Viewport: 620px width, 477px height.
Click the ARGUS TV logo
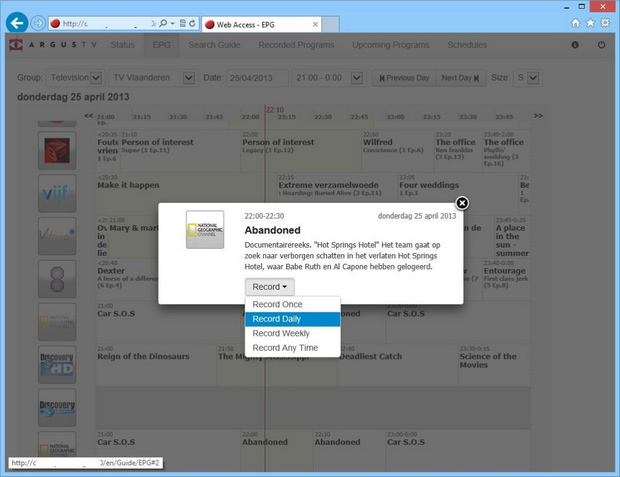53,44
